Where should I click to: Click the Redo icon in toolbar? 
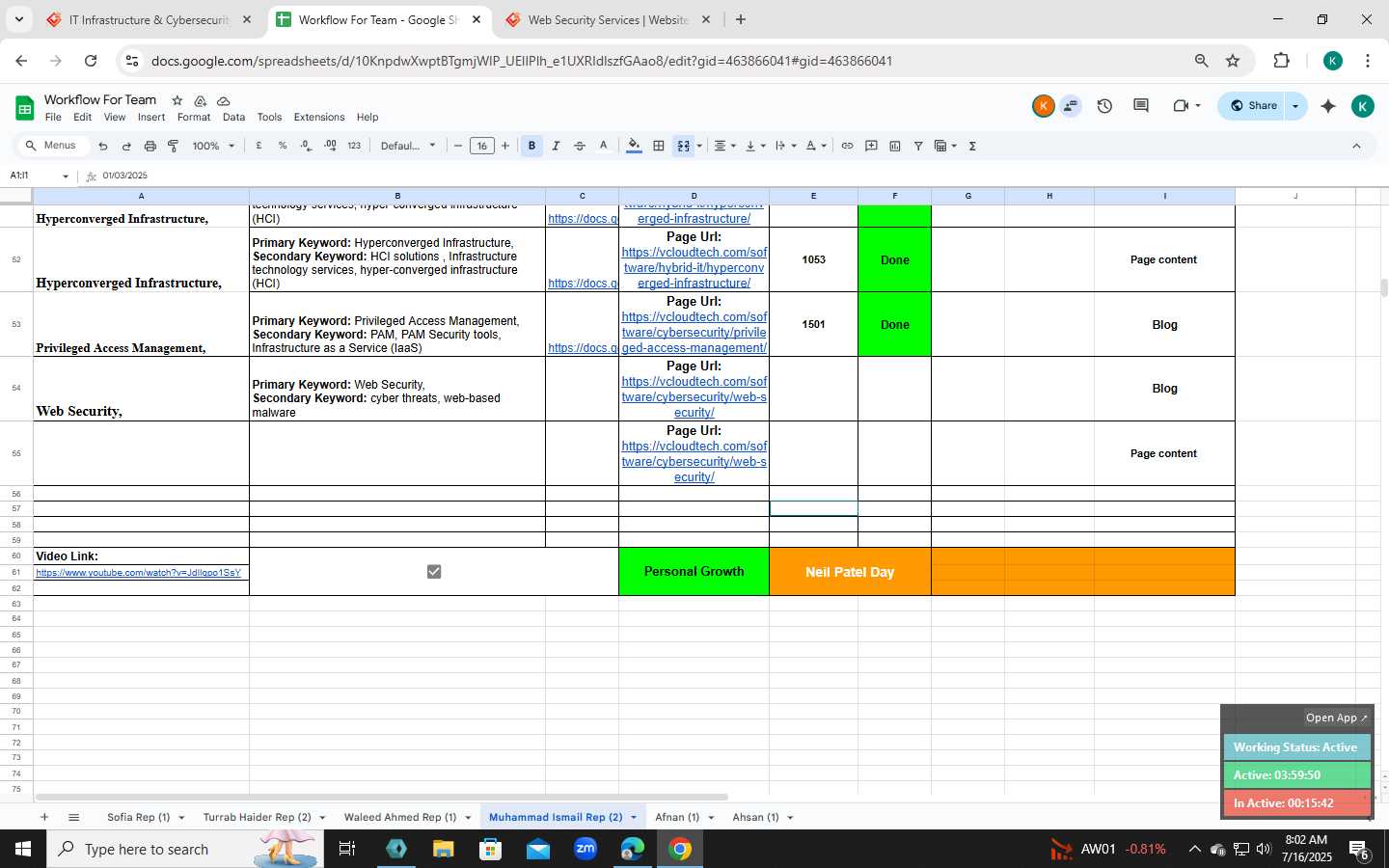point(126,146)
